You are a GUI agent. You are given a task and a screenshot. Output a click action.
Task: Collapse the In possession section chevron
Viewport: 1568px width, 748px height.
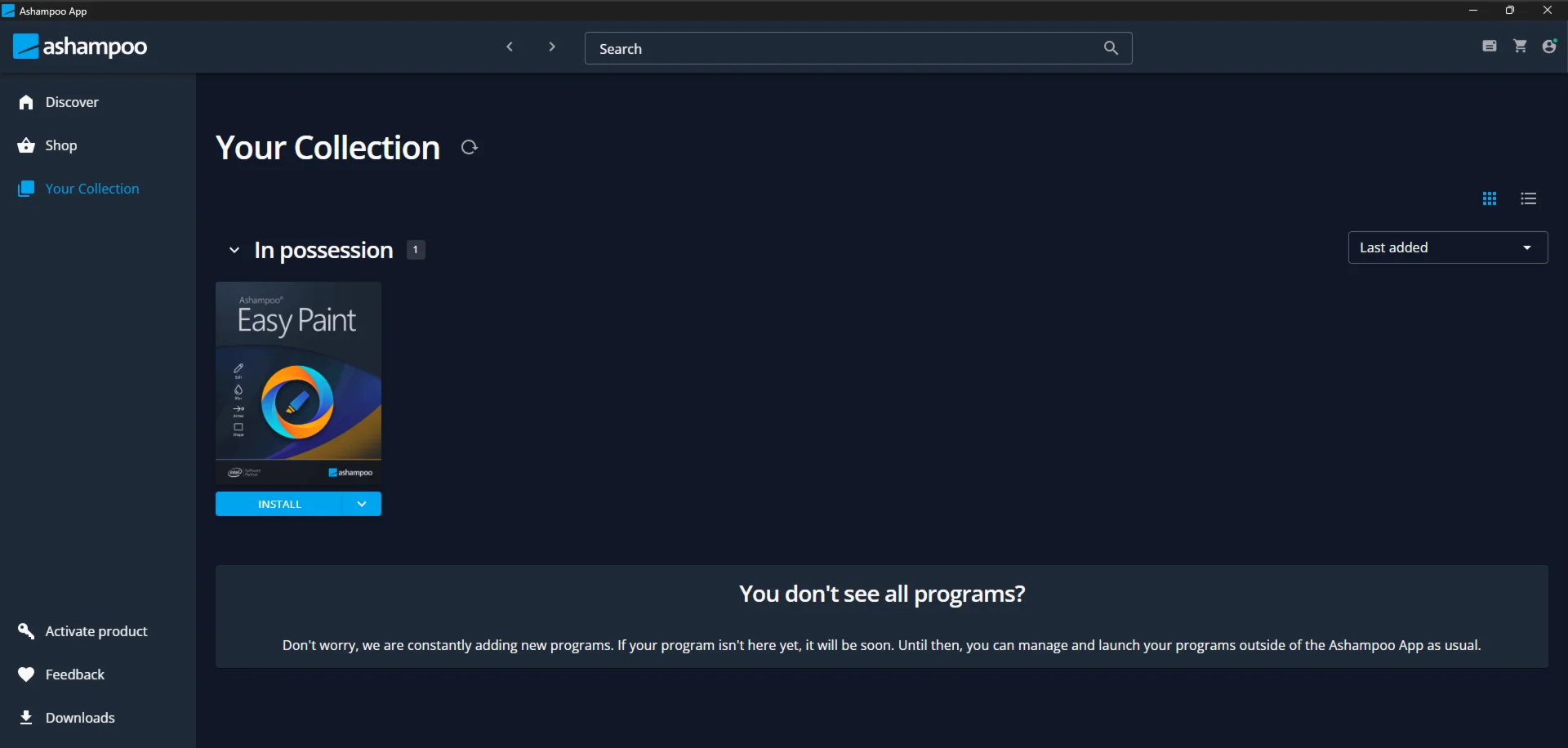point(234,250)
